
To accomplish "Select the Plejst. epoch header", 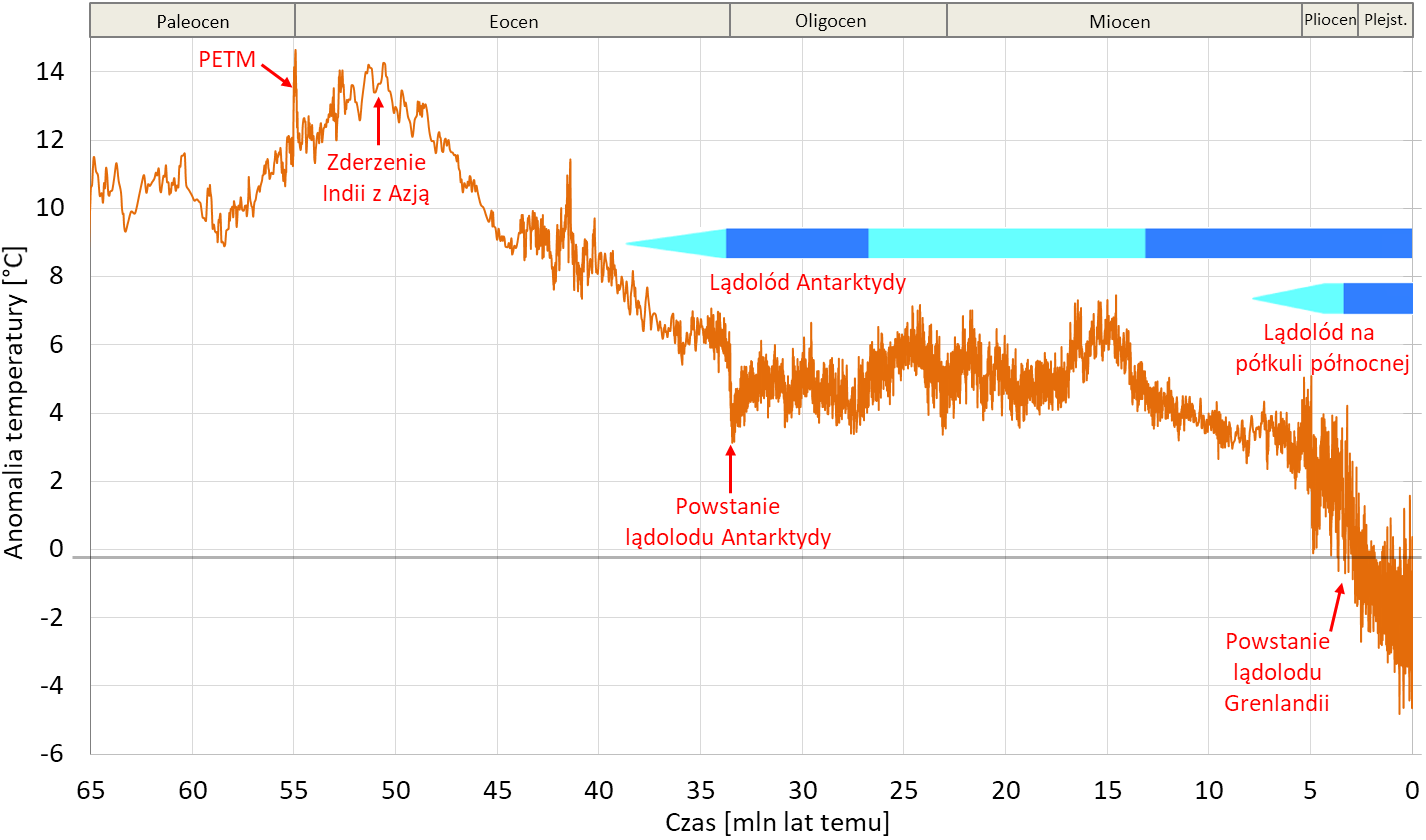I will click(x=1385, y=21).
